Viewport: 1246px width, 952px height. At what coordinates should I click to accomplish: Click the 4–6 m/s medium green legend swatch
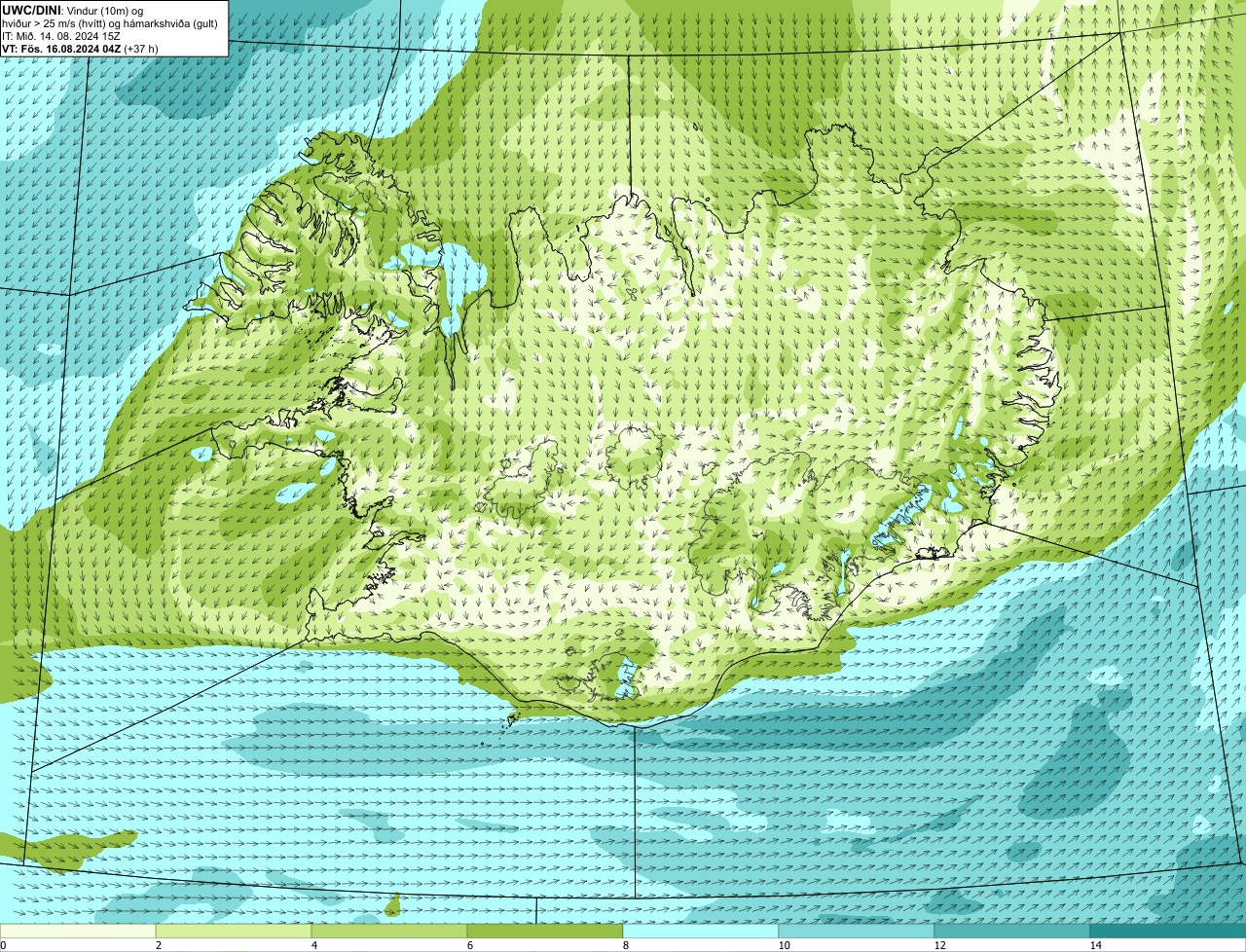click(389, 931)
